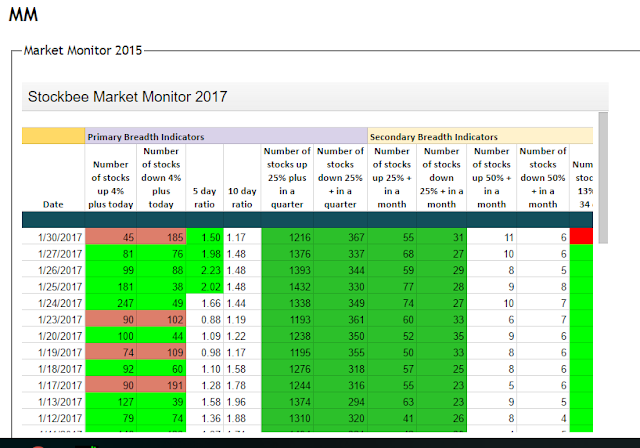This screenshot has height=448, width=640.
Task: Click the 'Market Monitor 2015' section label
Action: click(83, 51)
